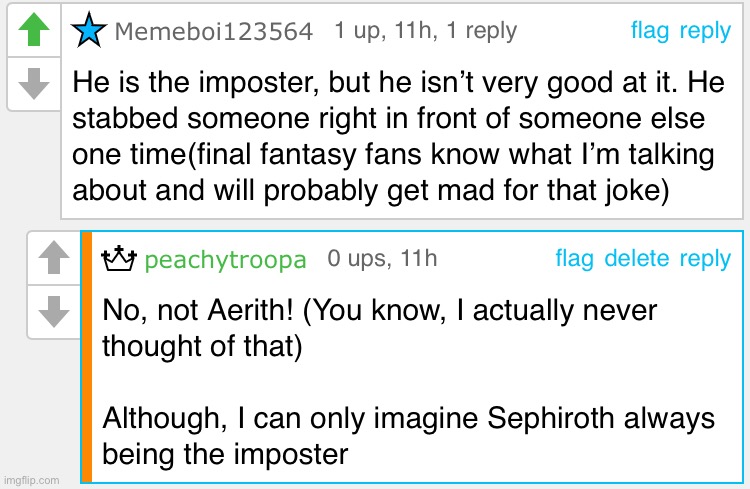
Task: Reply to the peachytroopa comment
Action: (705, 259)
